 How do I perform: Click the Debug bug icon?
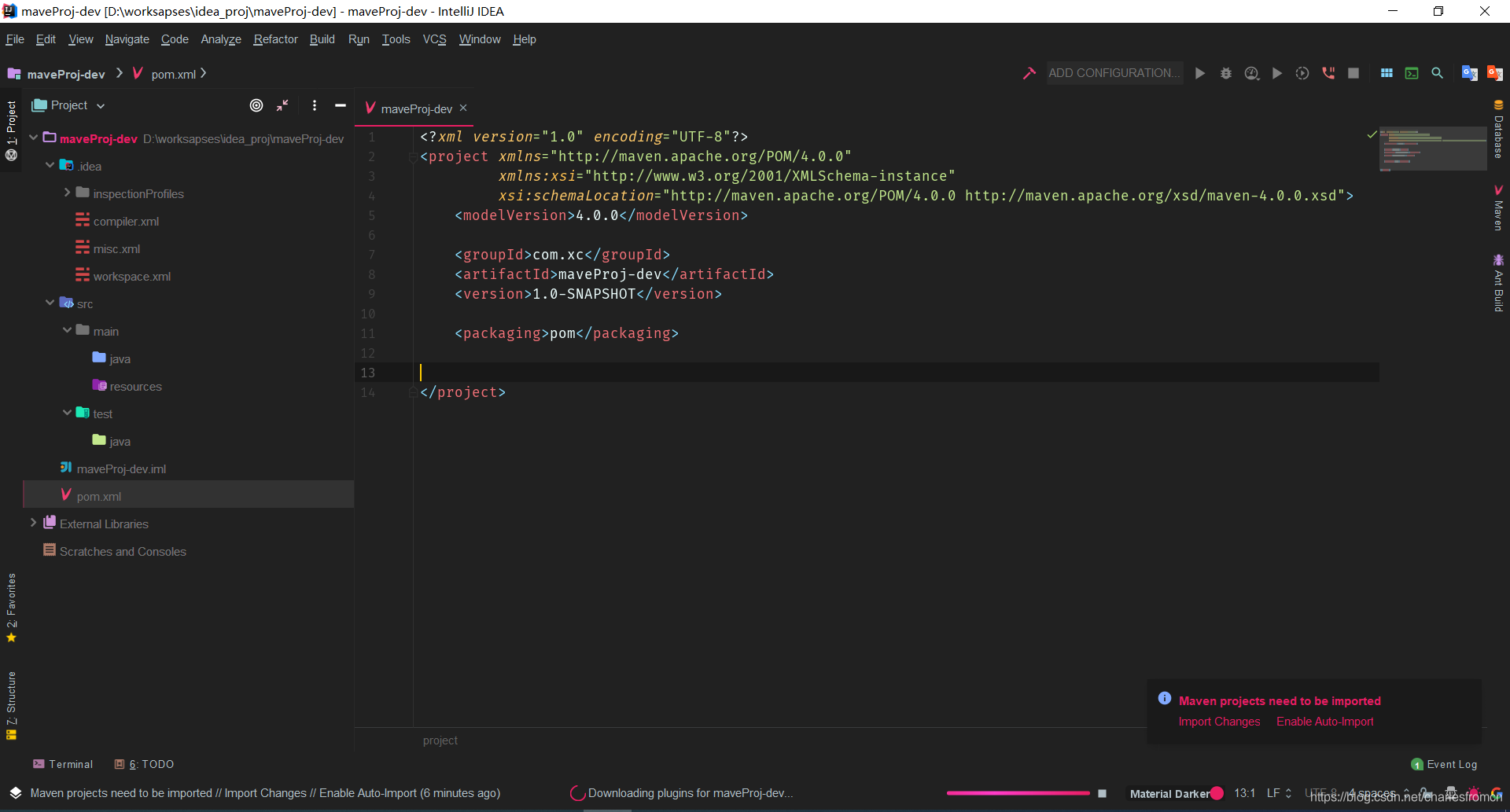1225,73
